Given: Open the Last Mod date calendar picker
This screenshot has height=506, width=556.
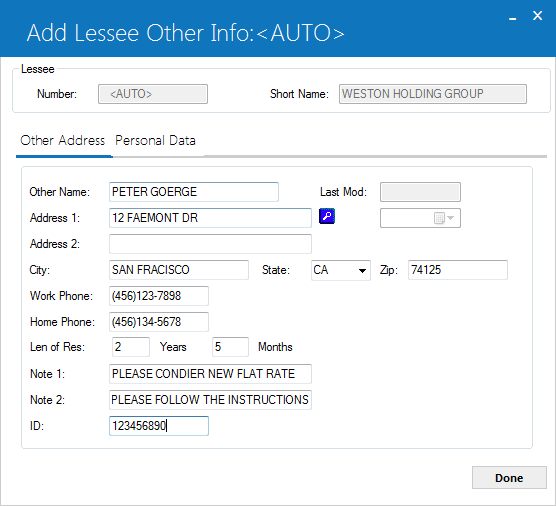Looking at the screenshot, I should pos(439,218).
